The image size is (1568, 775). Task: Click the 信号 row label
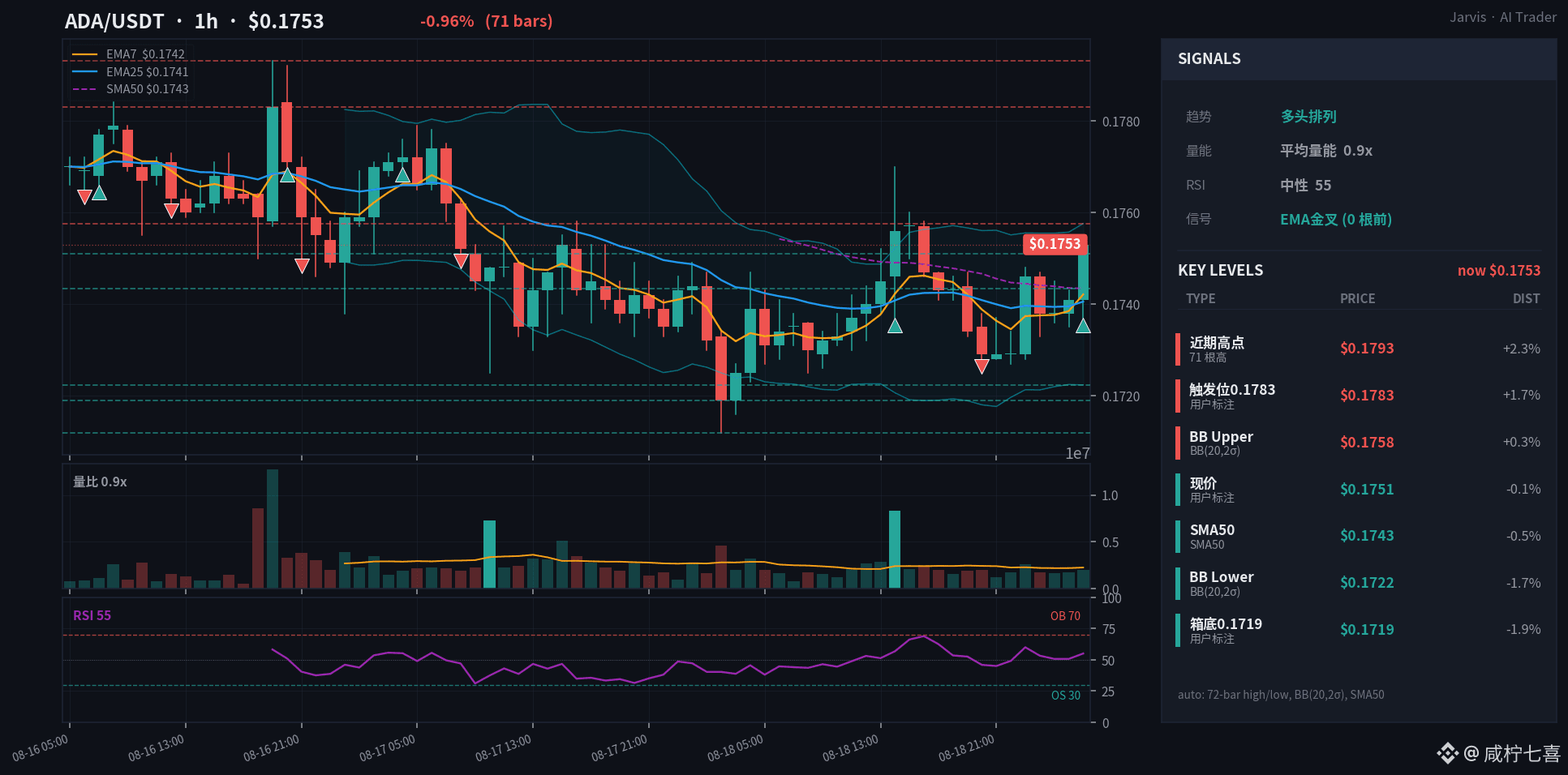(1198, 220)
